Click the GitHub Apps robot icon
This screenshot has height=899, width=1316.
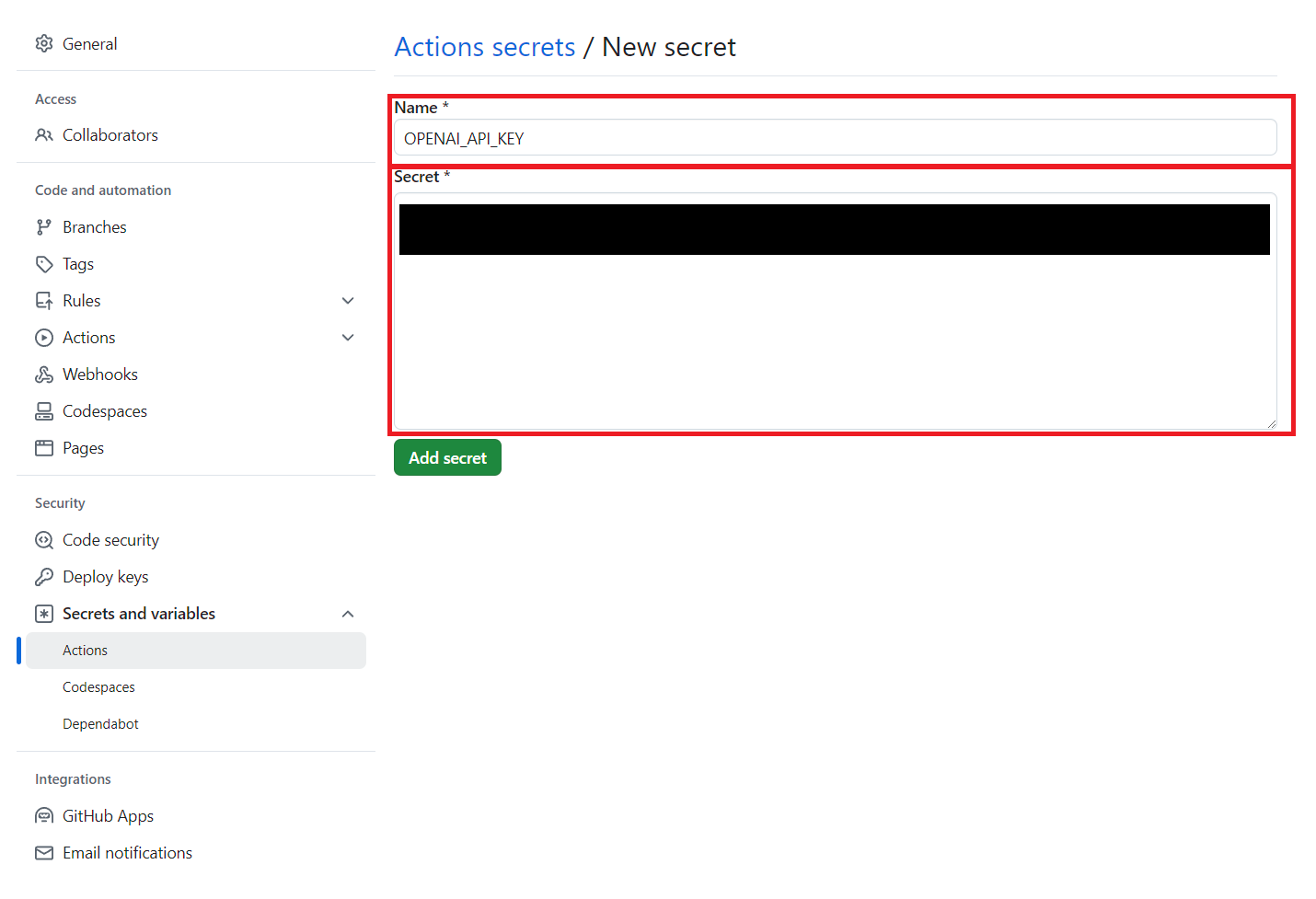click(x=44, y=816)
